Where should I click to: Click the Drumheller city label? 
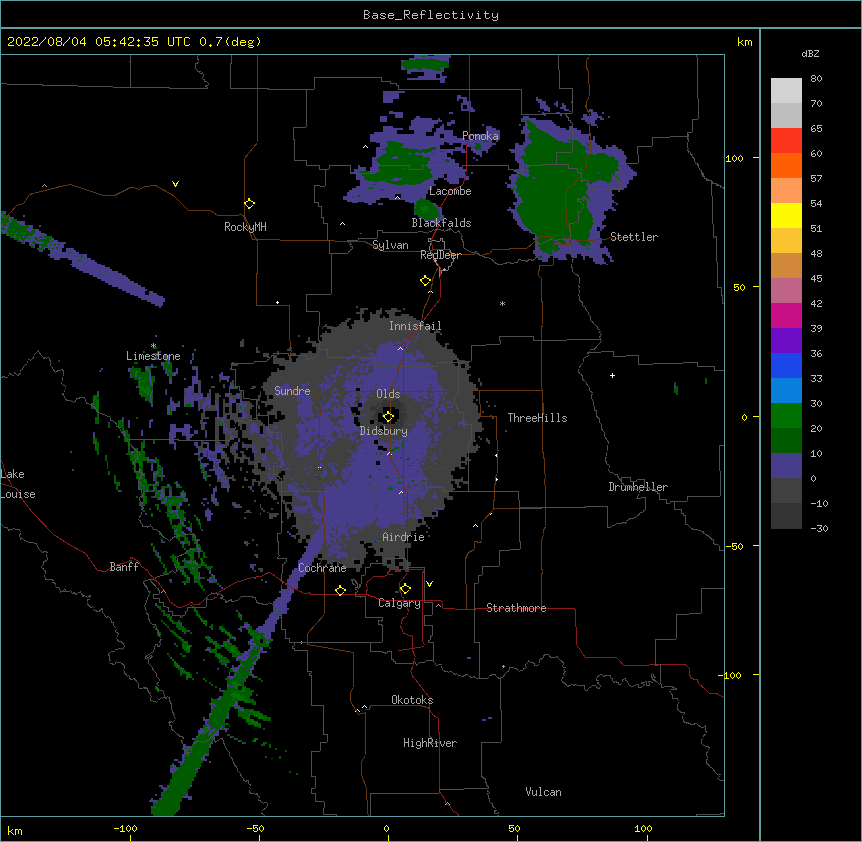(638, 487)
